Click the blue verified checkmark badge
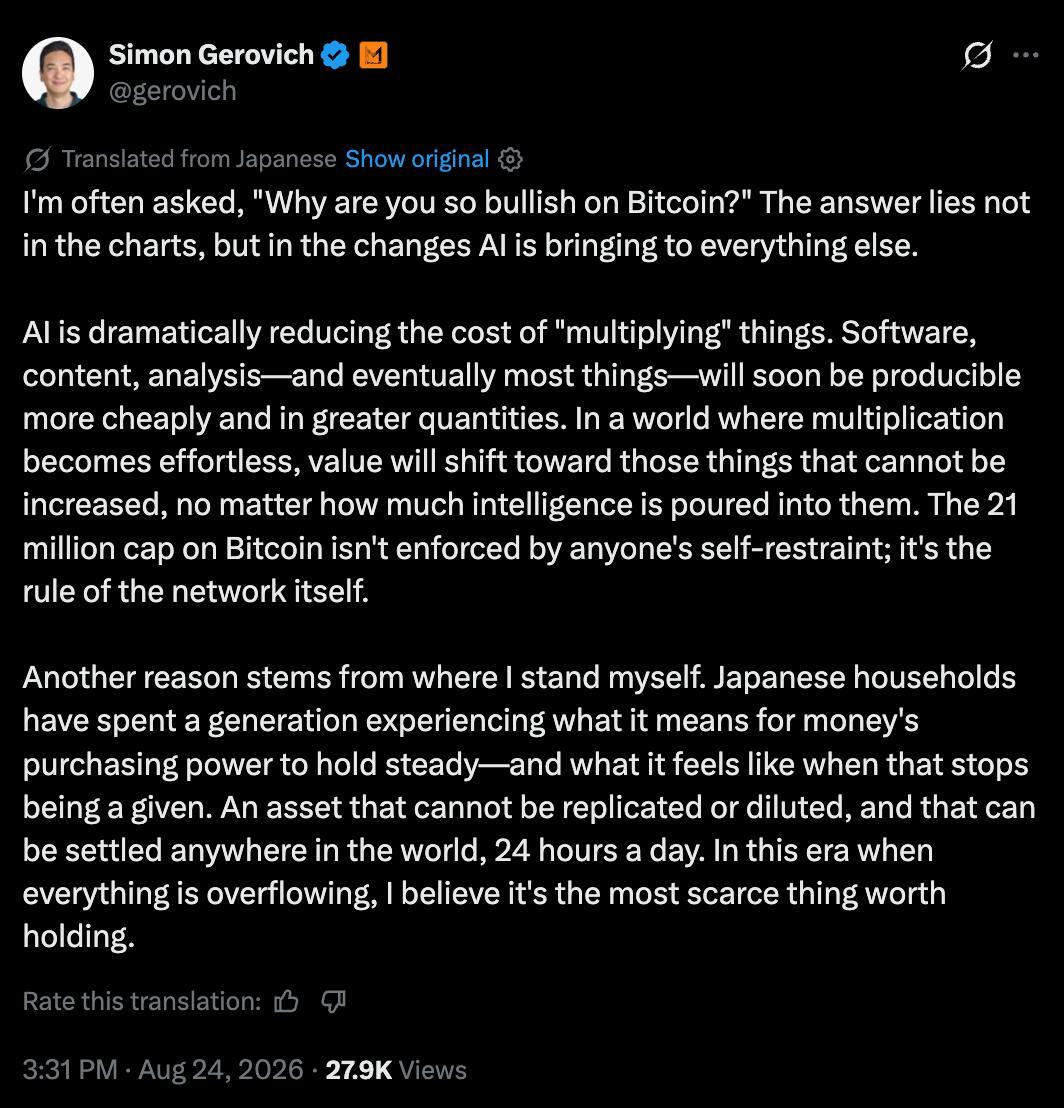This screenshot has height=1108, width=1064. [335, 55]
